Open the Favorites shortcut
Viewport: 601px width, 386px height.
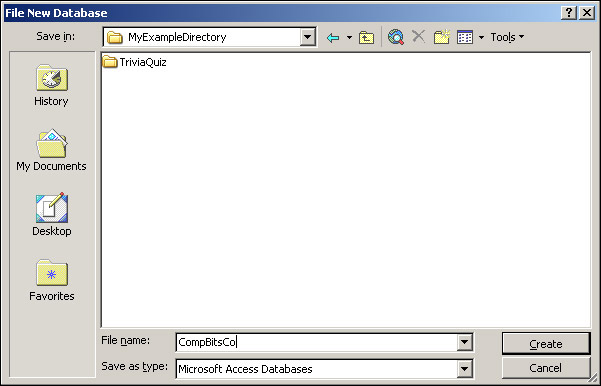(x=52, y=280)
